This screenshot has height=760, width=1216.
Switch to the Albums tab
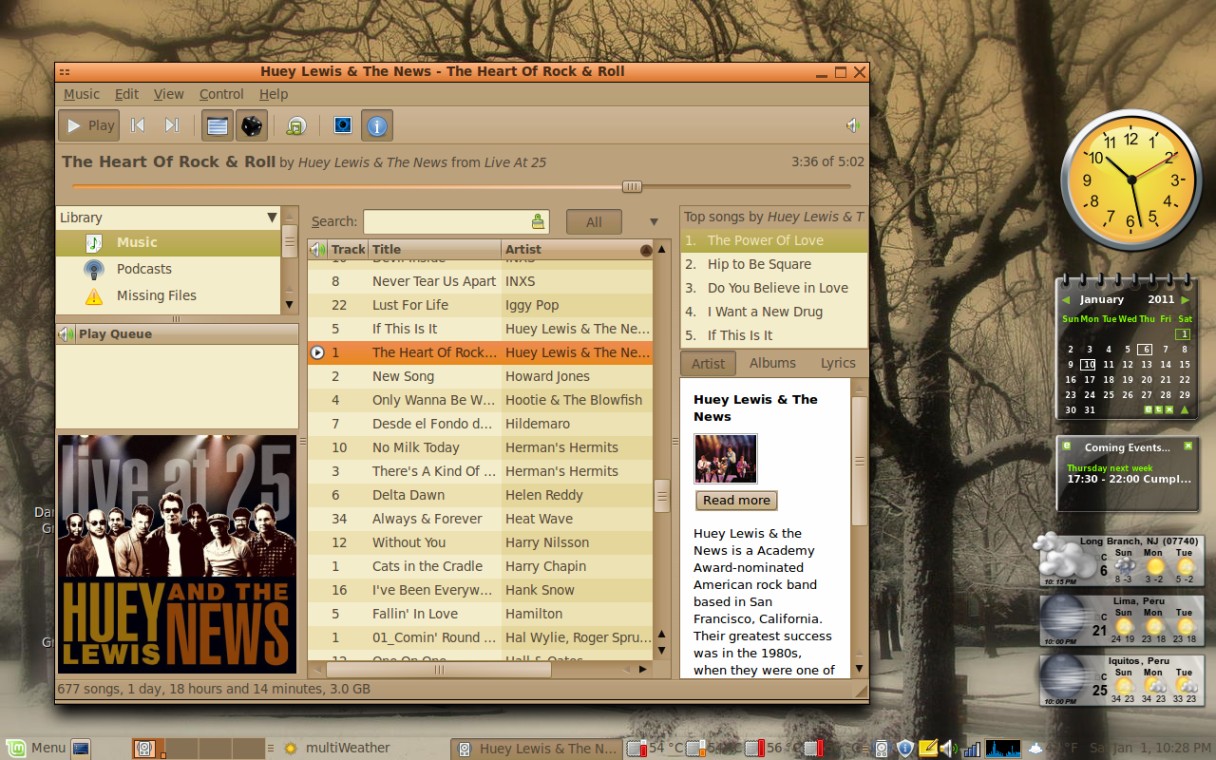click(773, 363)
